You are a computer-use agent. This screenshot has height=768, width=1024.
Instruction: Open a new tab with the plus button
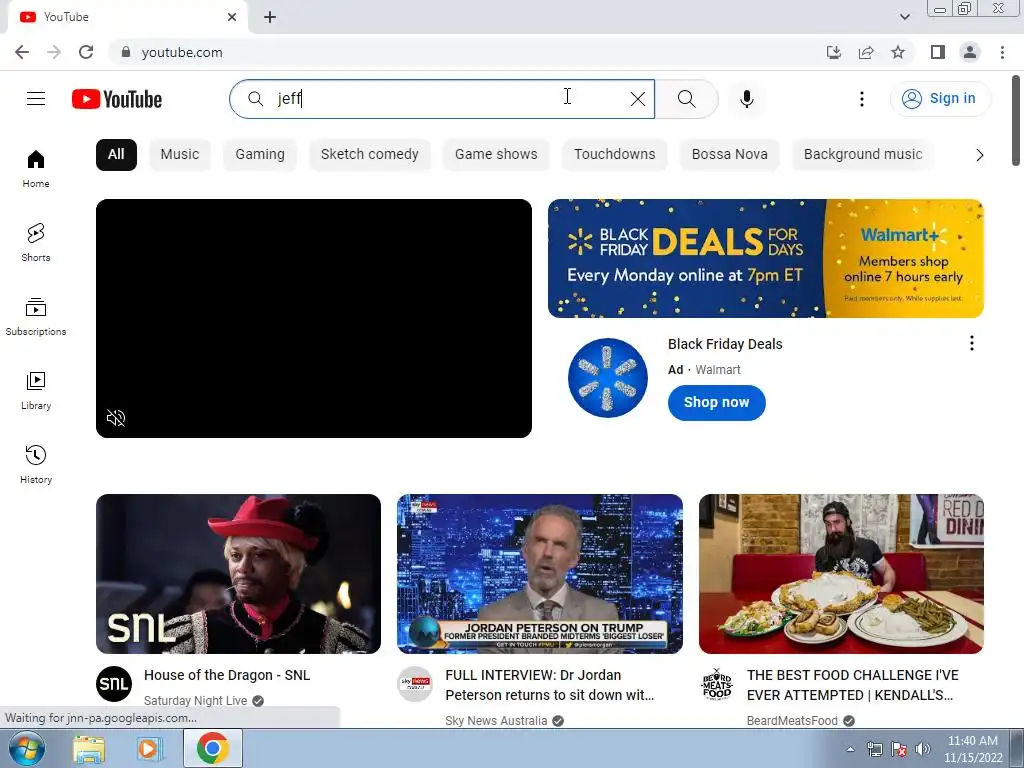tap(270, 17)
